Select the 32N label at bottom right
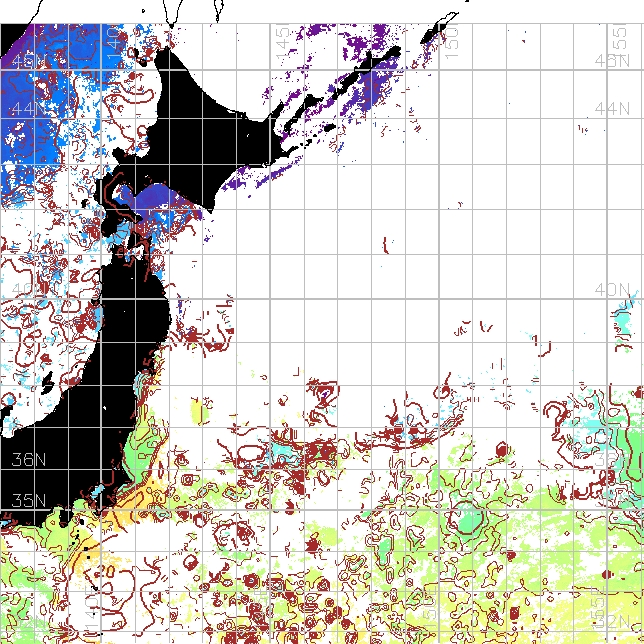This screenshot has height=644, width=644. (x=612, y=621)
